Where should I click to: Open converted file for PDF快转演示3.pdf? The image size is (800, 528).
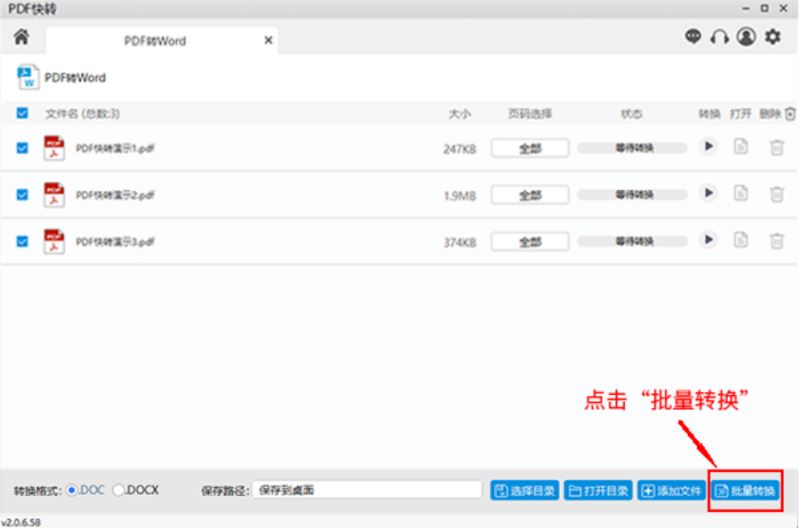(741, 240)
